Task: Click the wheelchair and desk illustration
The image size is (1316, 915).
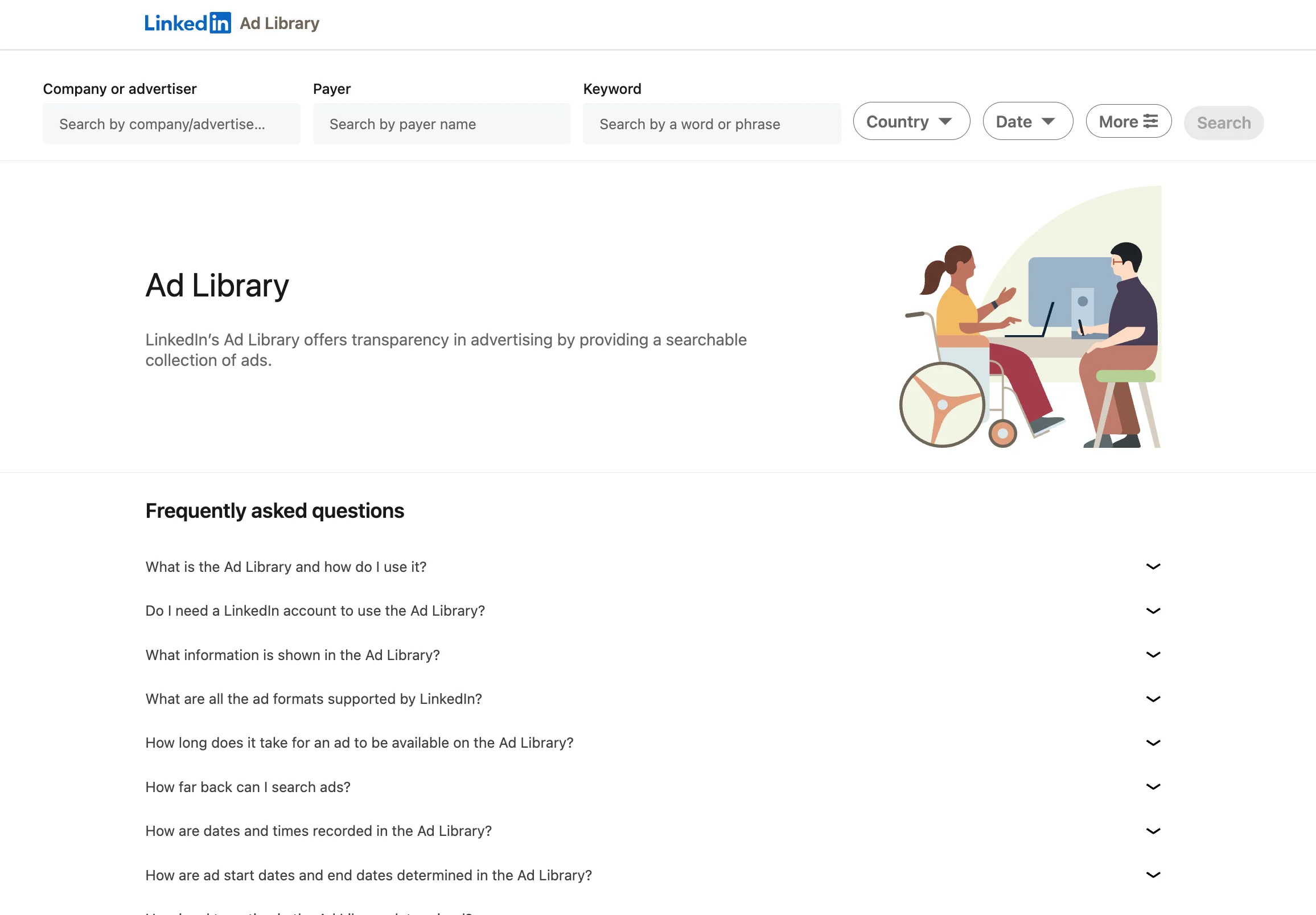Action: (x=1031, y=317)
